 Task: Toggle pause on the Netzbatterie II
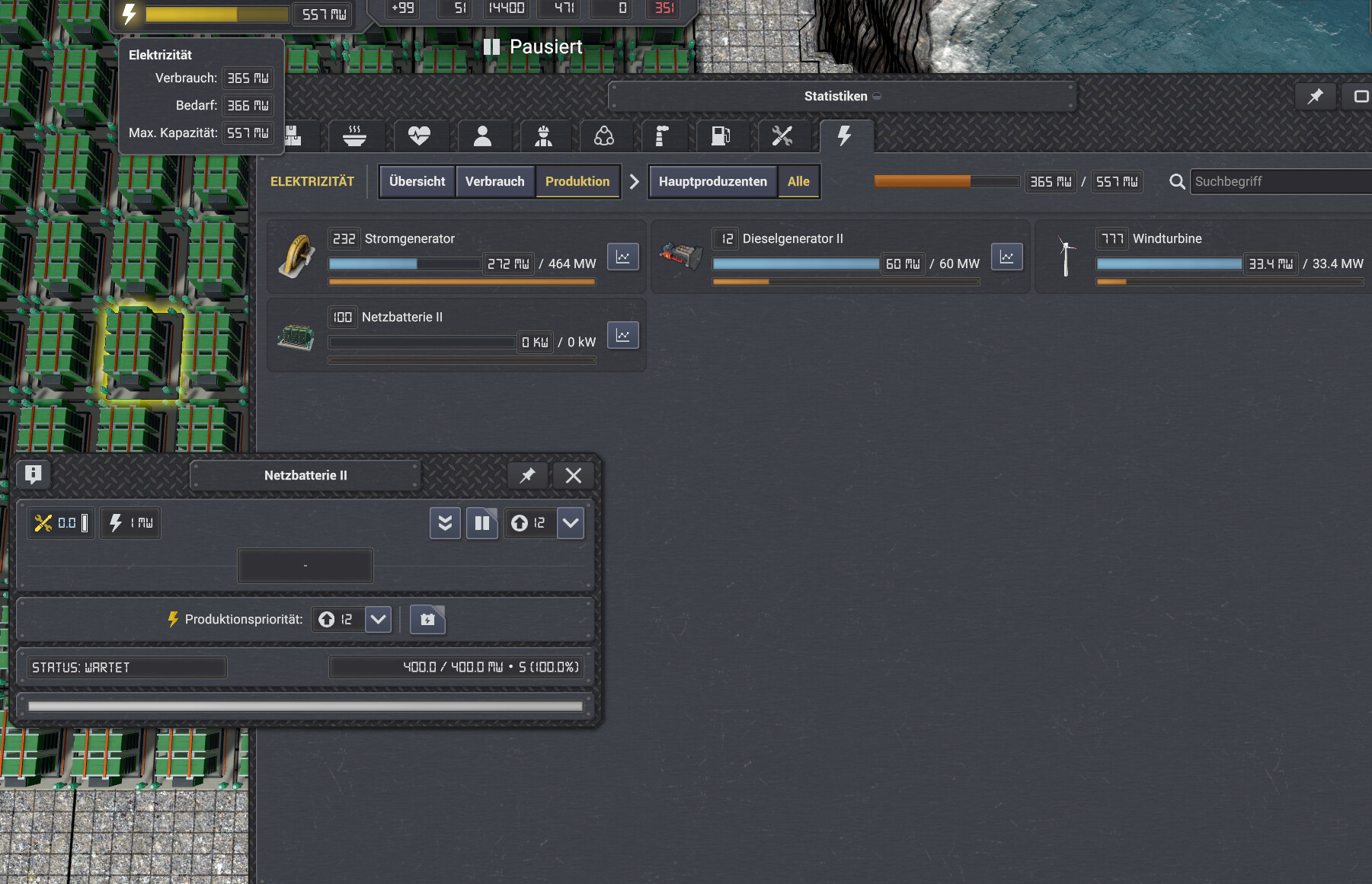pos(482,523)
